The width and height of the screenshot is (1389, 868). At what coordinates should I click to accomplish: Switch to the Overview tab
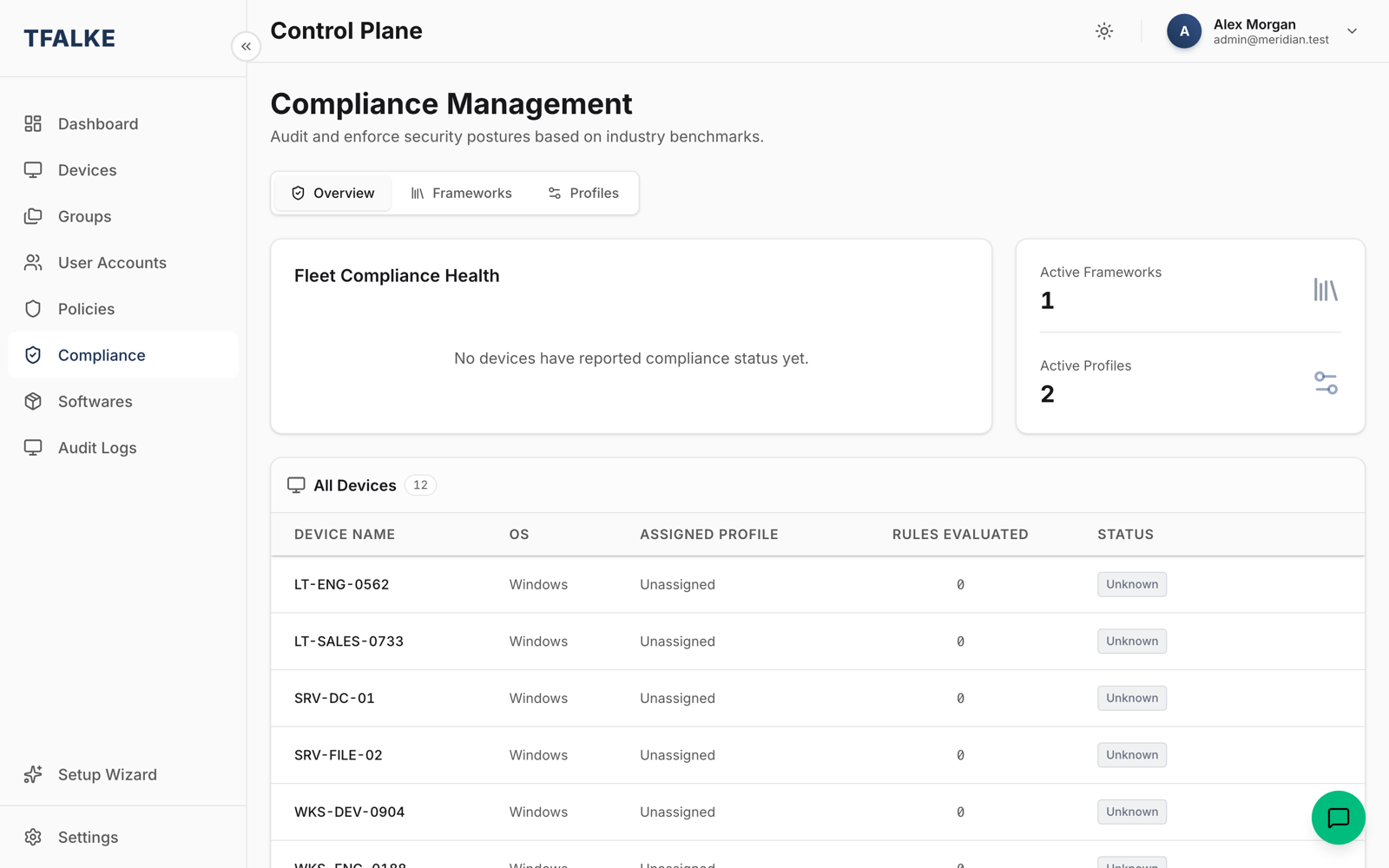[x=332, y=193]
